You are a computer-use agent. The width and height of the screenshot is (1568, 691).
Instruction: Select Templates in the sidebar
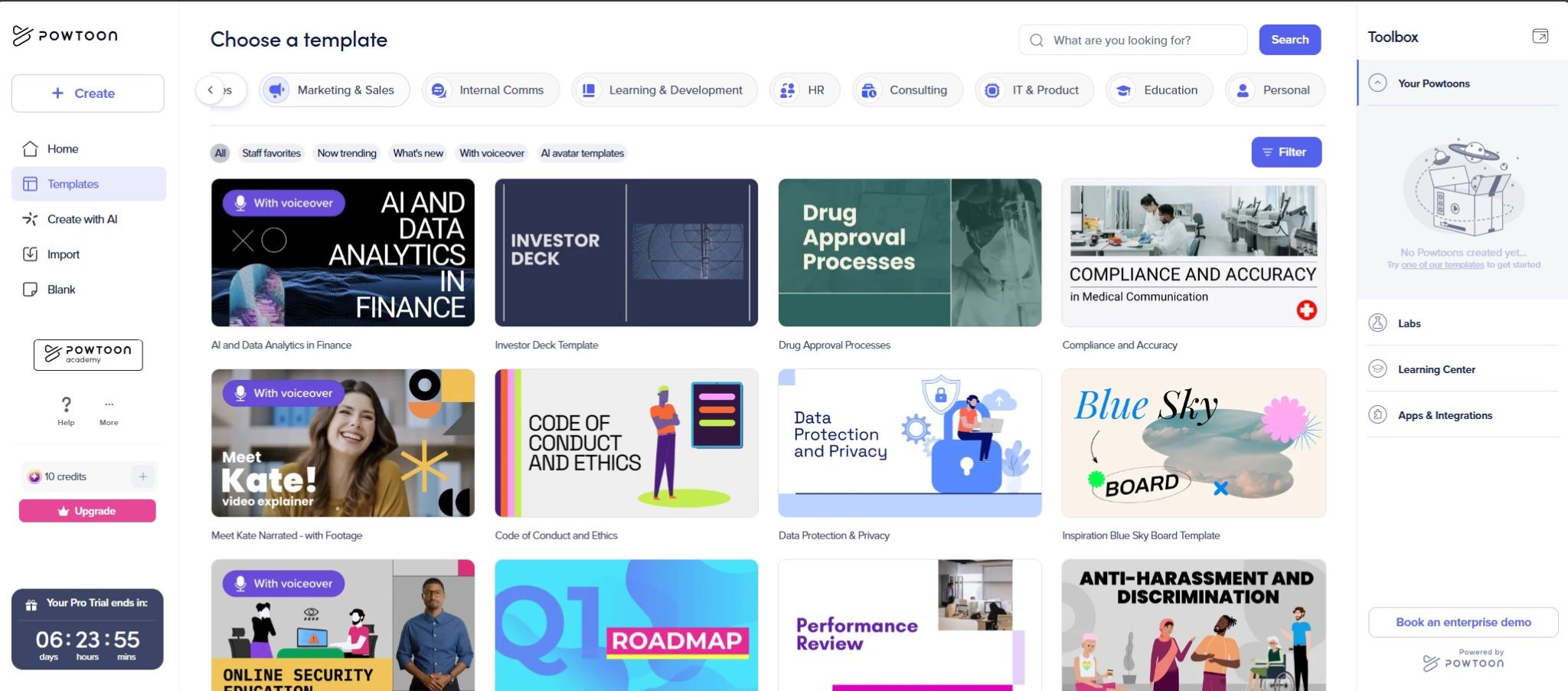(89, 184)
